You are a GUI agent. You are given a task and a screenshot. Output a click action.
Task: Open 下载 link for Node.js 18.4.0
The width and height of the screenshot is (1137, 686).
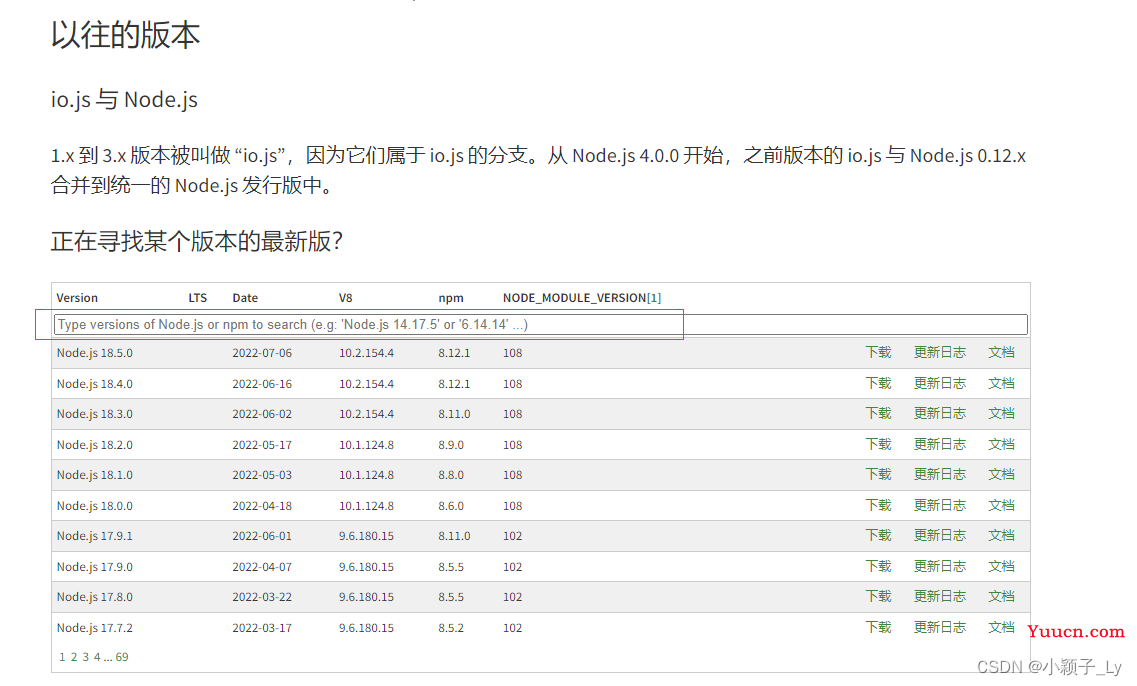tap(878, 384)
